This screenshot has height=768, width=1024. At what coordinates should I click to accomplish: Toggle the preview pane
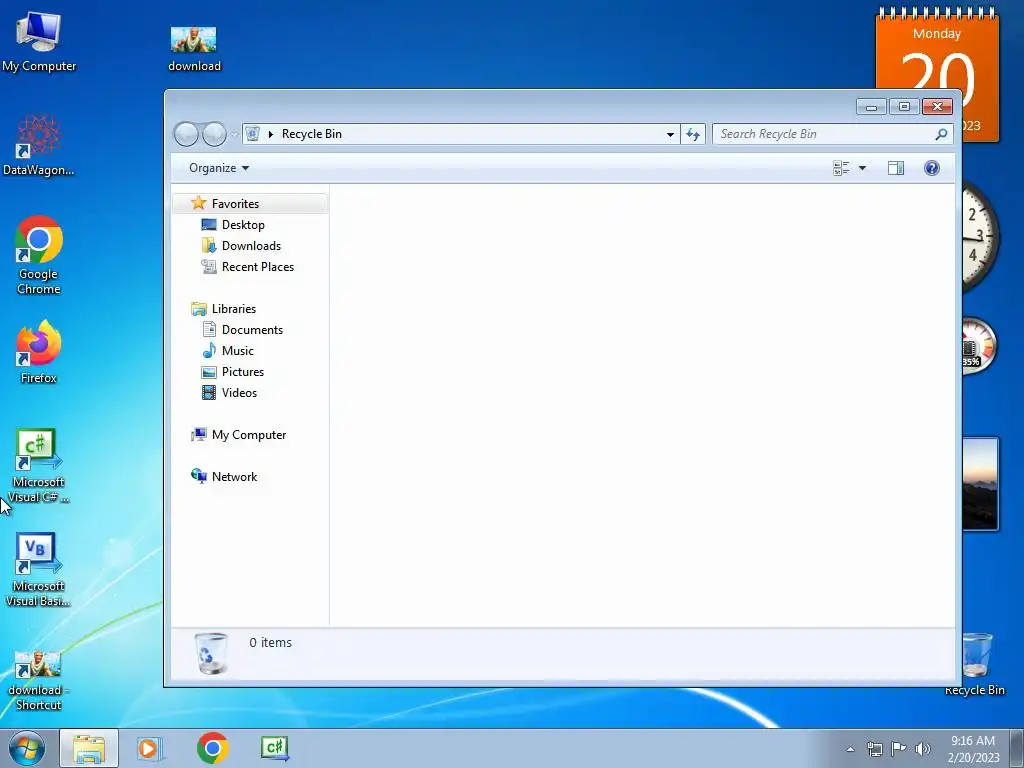pos(896,168)
